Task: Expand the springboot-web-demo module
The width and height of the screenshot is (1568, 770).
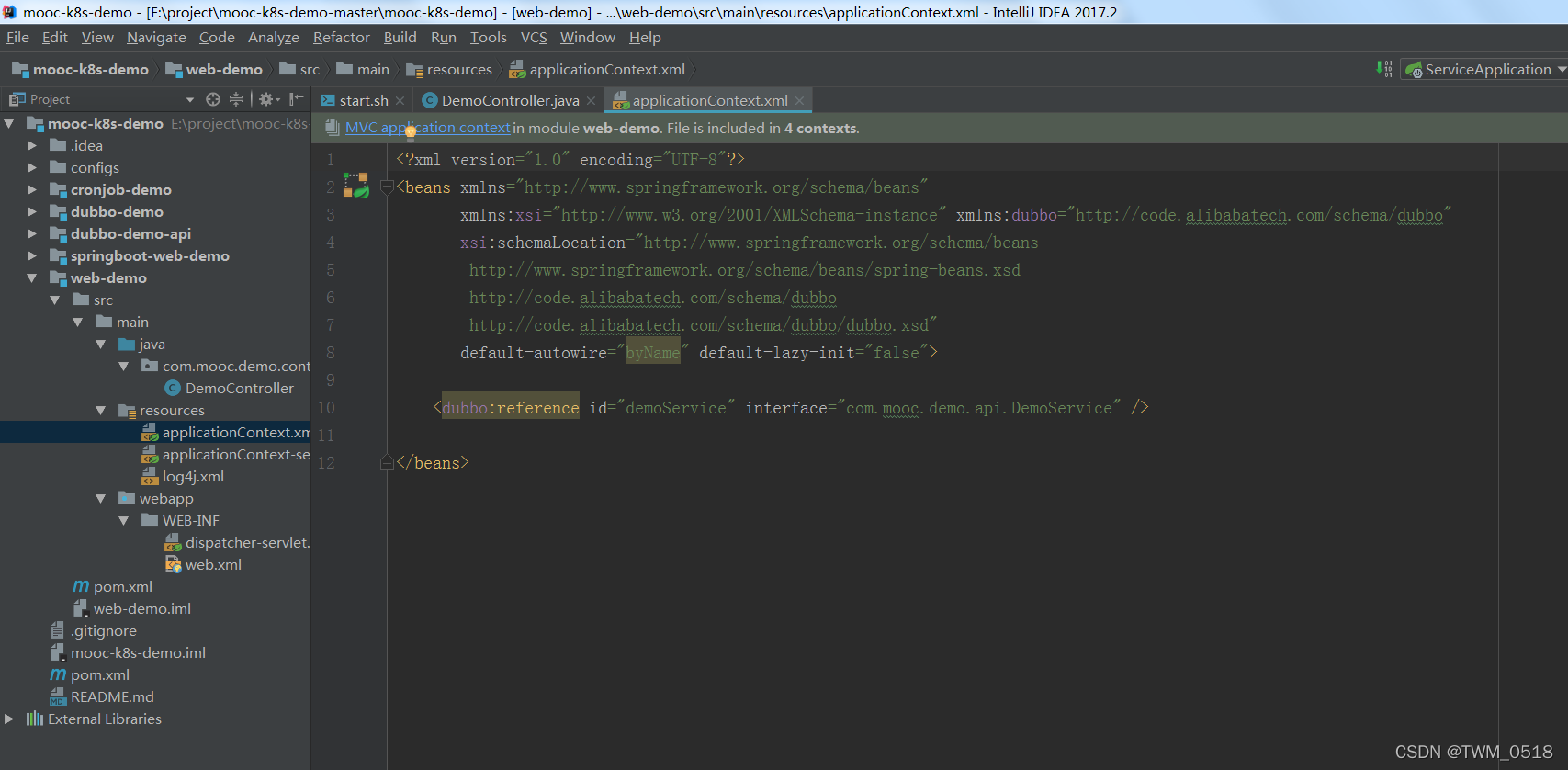Action: coord(32,255)
